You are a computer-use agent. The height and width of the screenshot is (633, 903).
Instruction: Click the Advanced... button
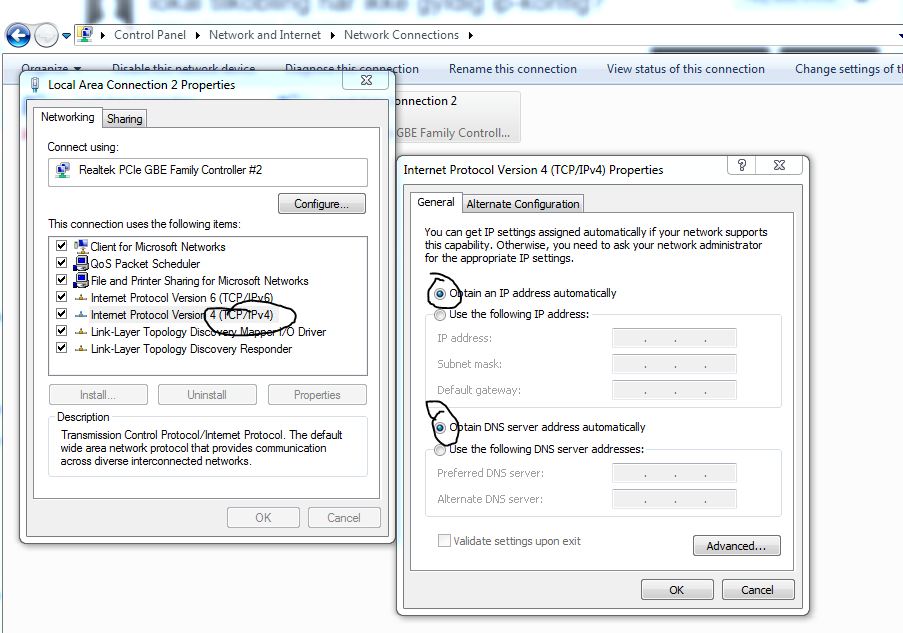click(x=737, y=546)
